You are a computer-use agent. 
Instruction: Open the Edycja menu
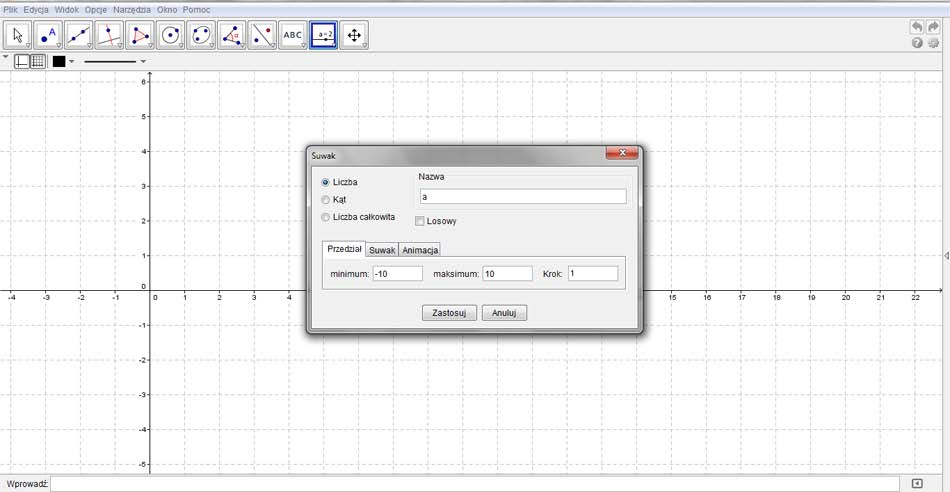click(36, 10)
